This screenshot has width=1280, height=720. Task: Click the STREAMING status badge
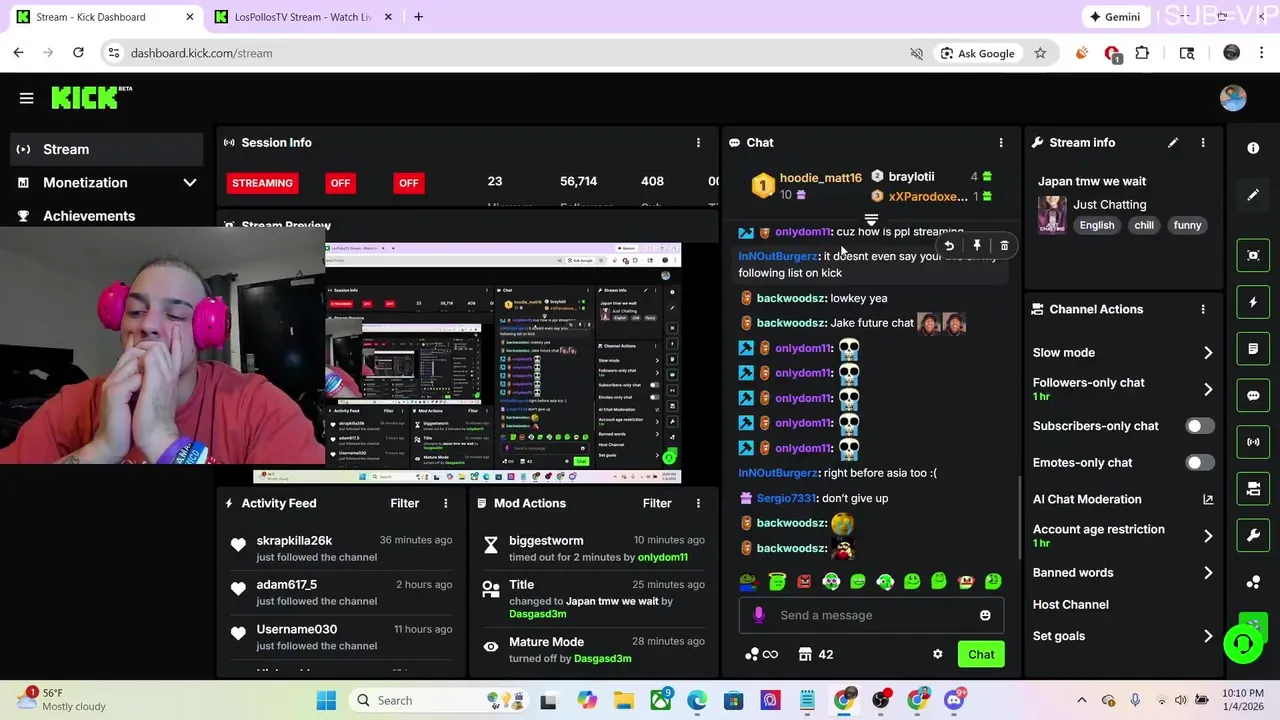(262, 183)
